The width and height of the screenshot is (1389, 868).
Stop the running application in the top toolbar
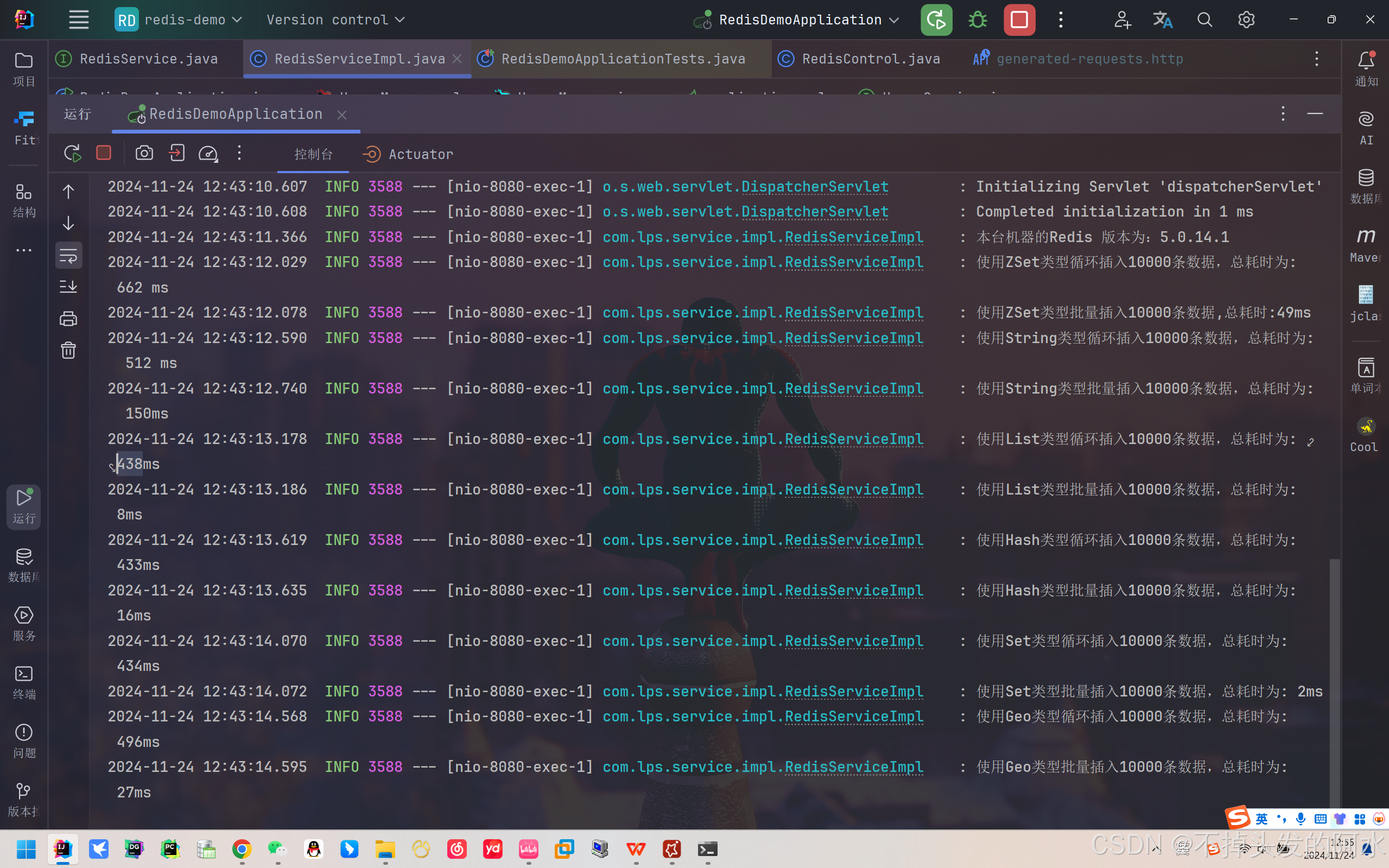[1019, 20]
